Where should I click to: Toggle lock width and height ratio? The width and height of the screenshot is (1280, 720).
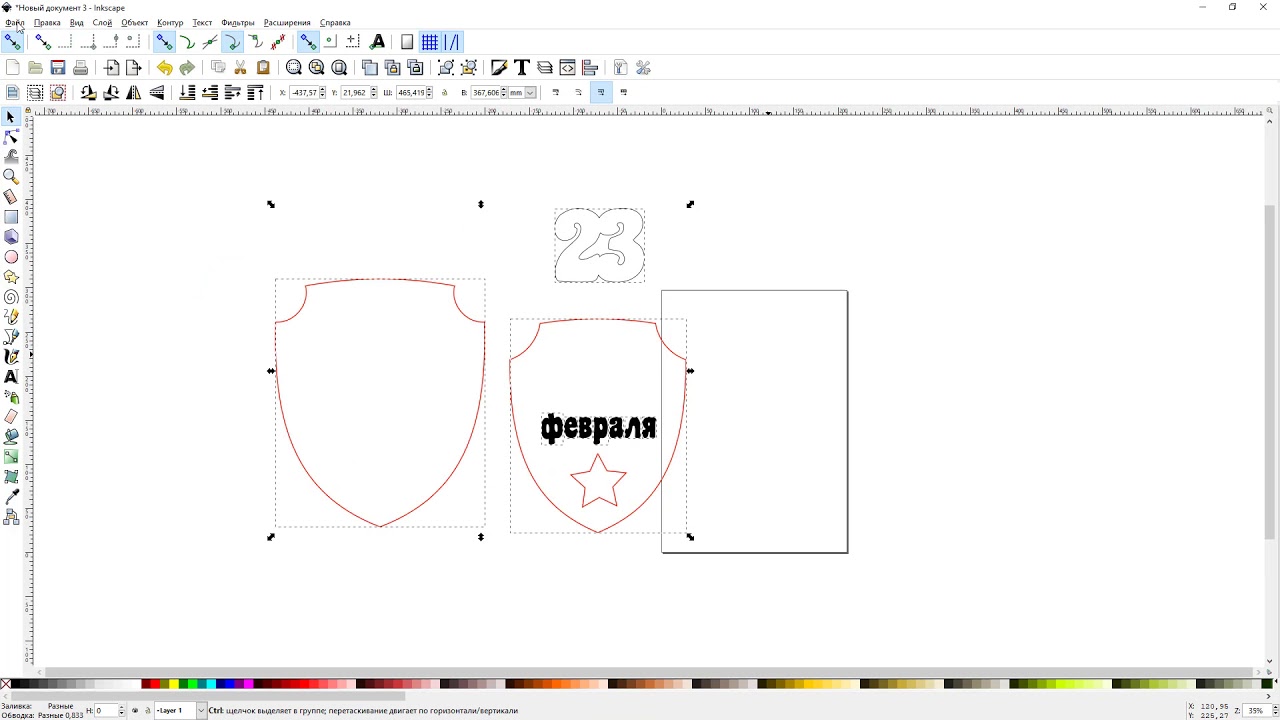(445, 93)
